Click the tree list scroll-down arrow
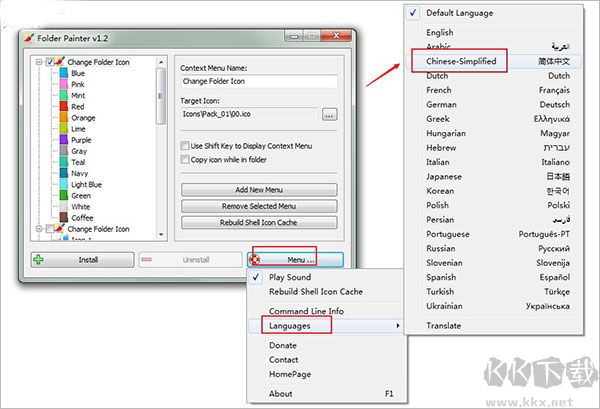The width and height of the screenshot is (600, 409). point(161,234)
